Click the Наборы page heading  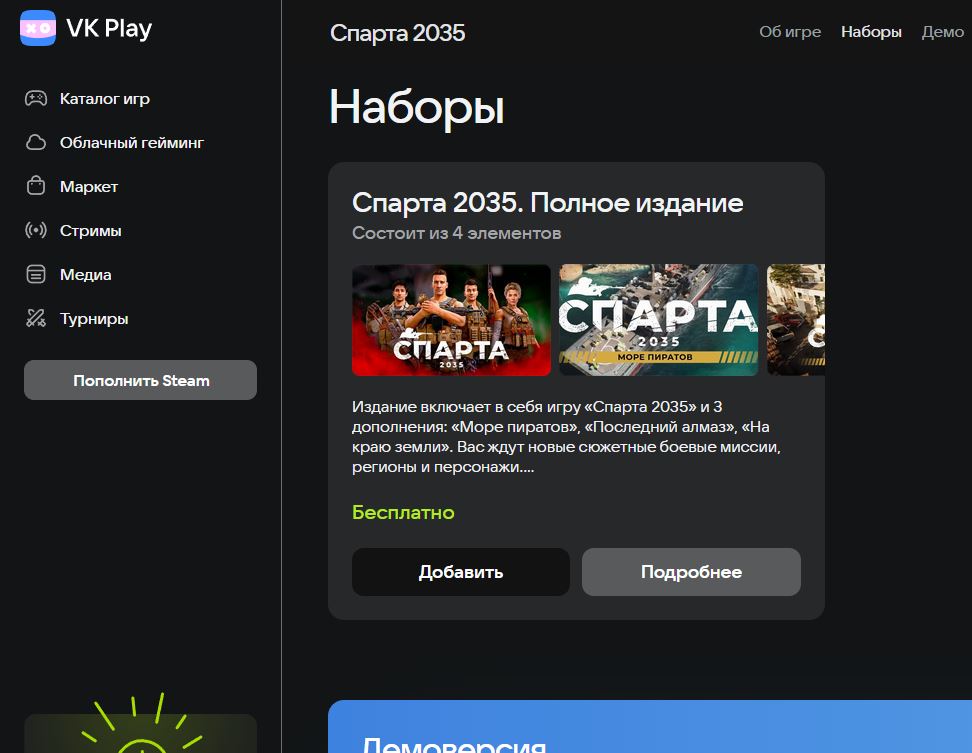click(x=417, y=107)
